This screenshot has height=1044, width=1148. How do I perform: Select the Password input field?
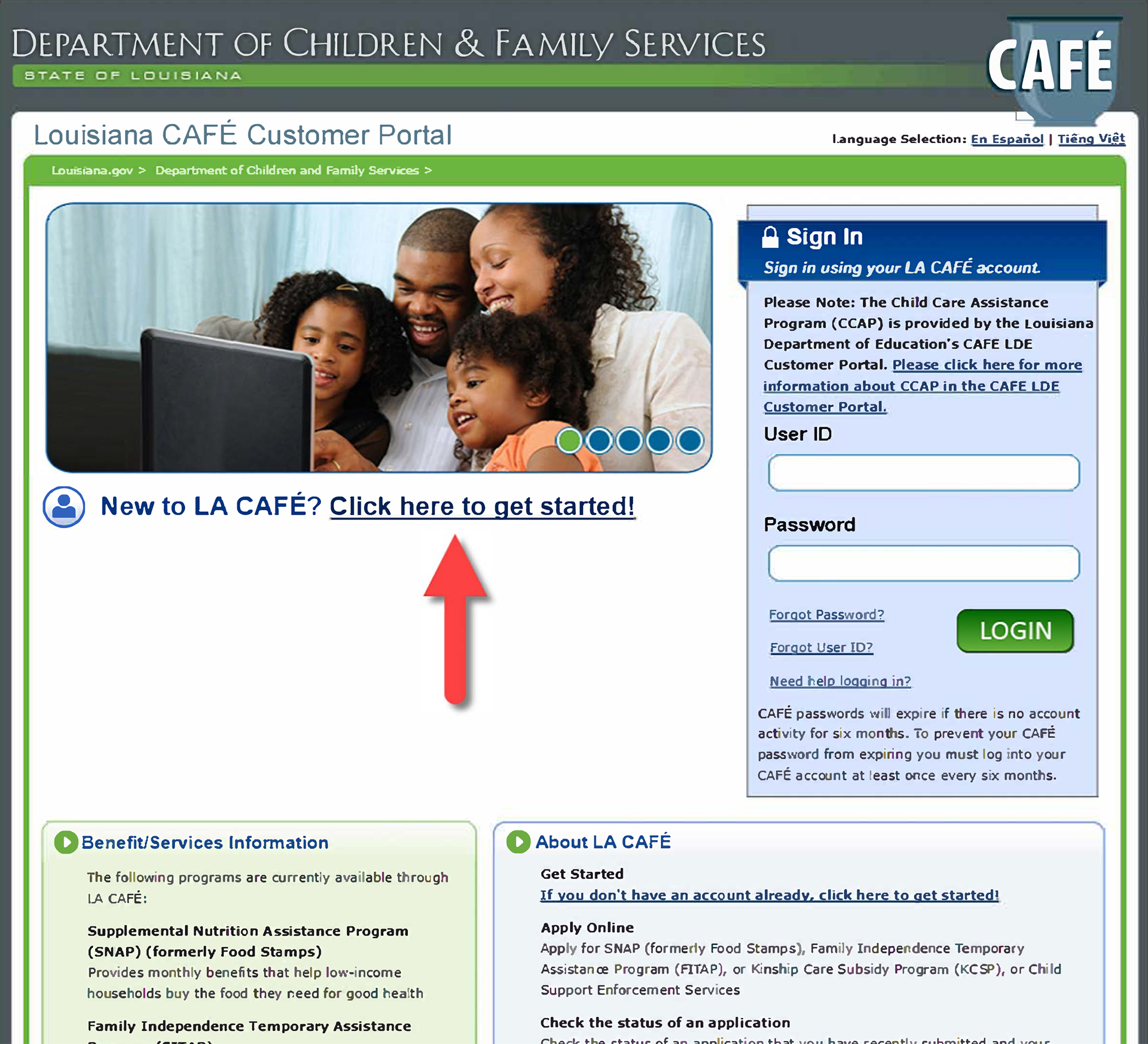922,563
